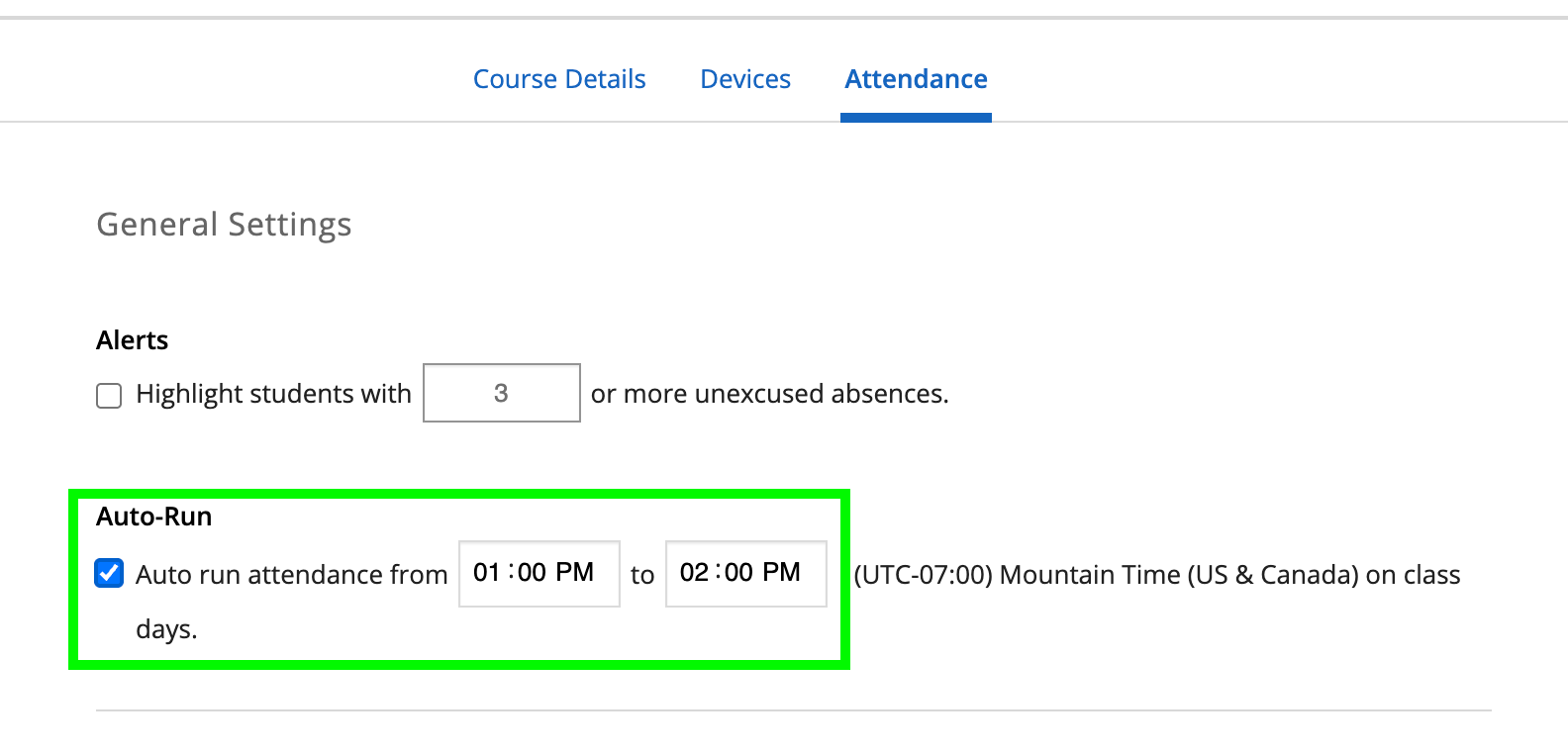The height and width of the screenshot is (754, 1568).
Task: Select the hour in the start time field
Action: coord(486,573)
